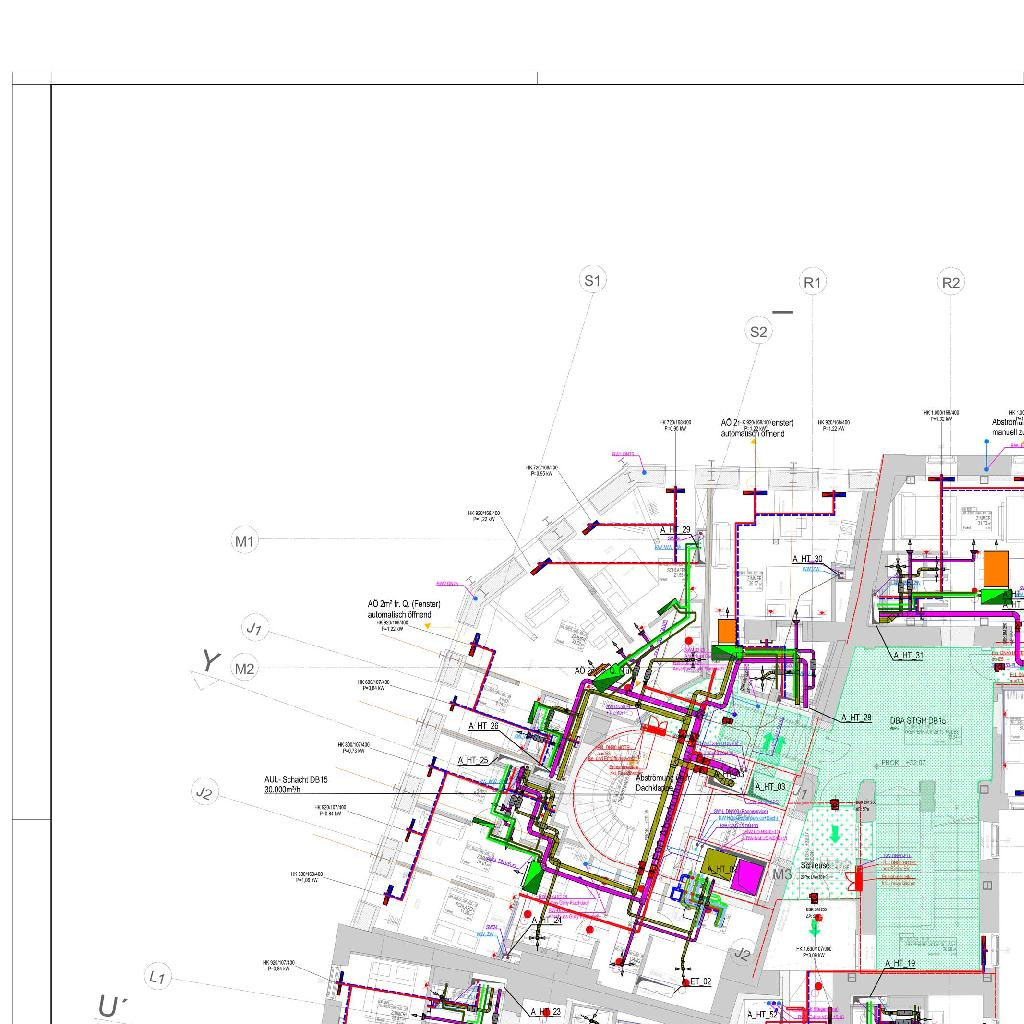Select the magenta square equipment block
The image size is (1024, 1024).
747,876
